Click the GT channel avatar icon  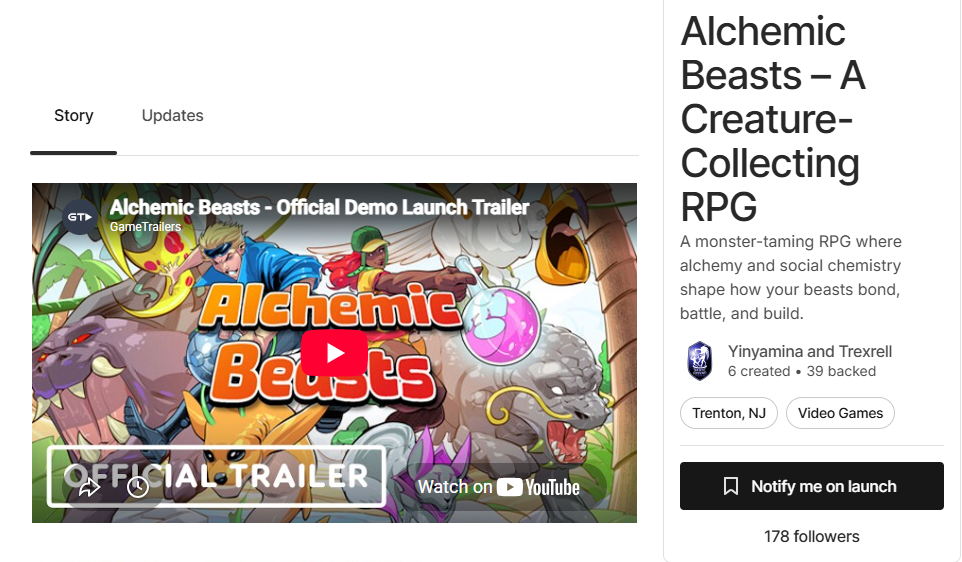click(80, 217)
